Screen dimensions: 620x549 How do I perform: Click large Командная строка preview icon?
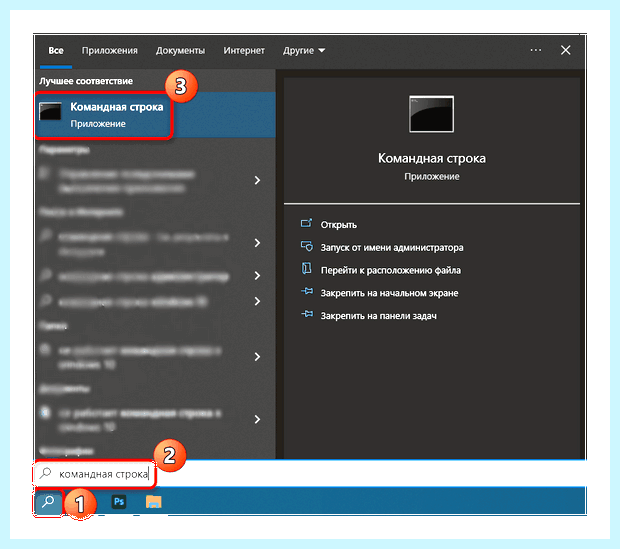point(431,114)
